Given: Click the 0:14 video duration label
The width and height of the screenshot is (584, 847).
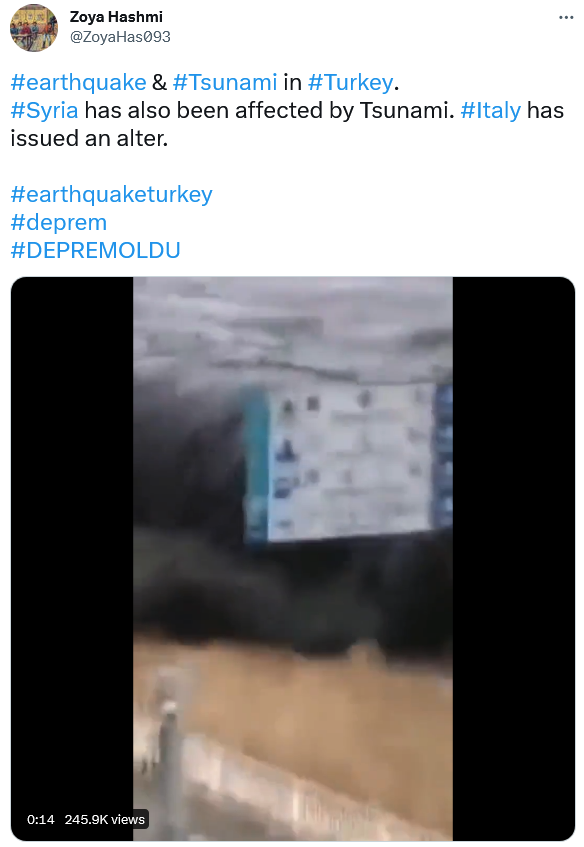Looking at the screenshot, I should [41, 819].
